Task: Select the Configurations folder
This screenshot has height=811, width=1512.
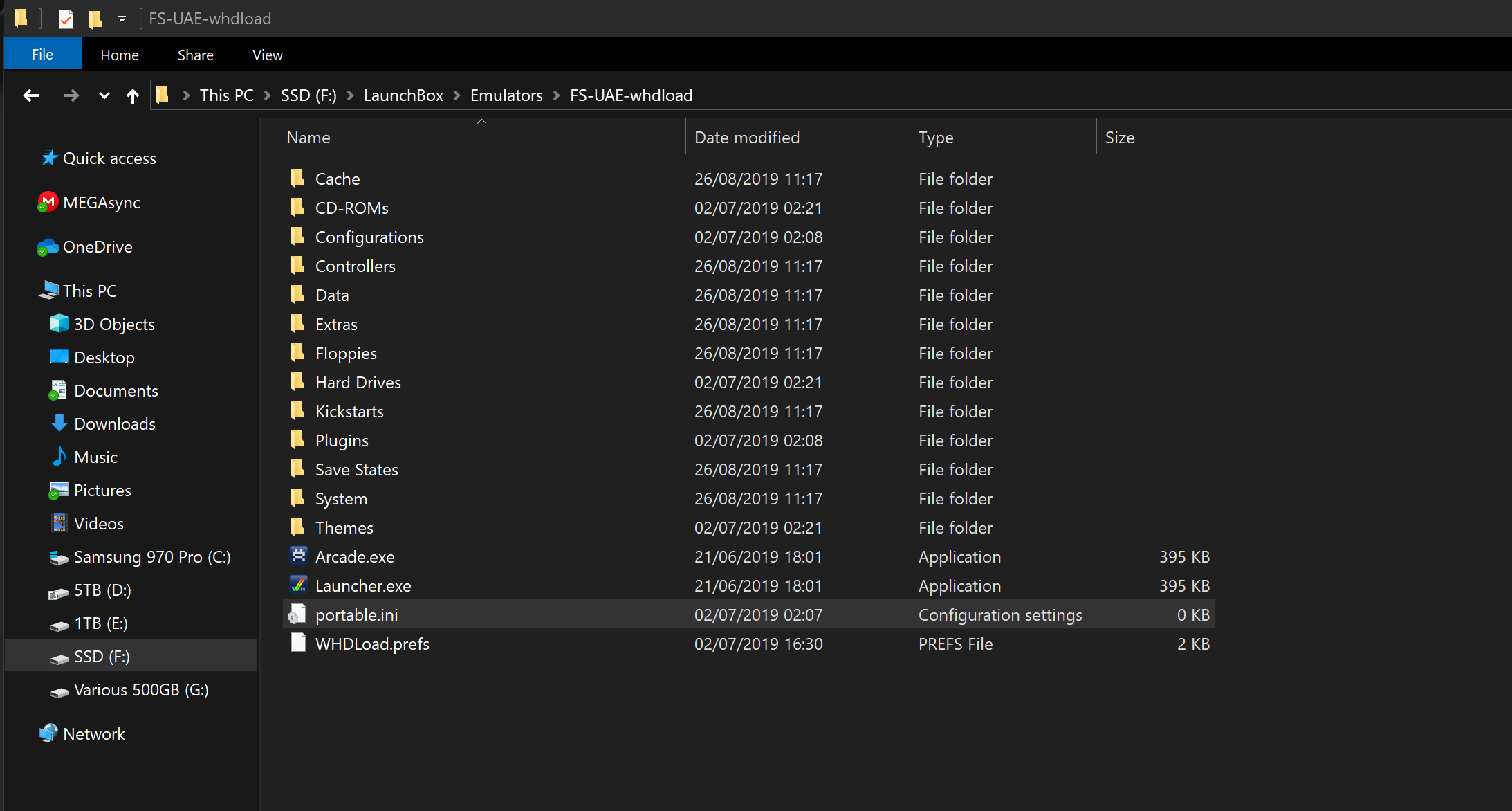Action: 369,237
